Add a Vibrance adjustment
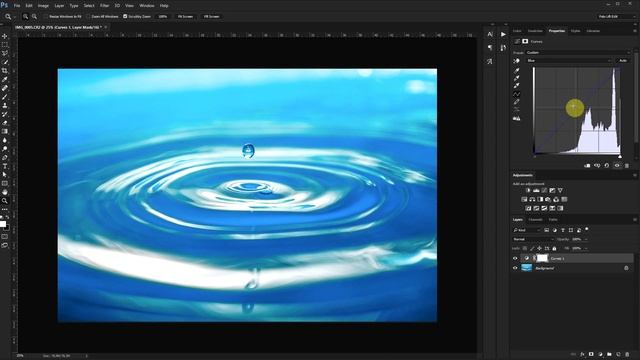The height and width of the screenshot is (360, 640). tap(560, 191)
